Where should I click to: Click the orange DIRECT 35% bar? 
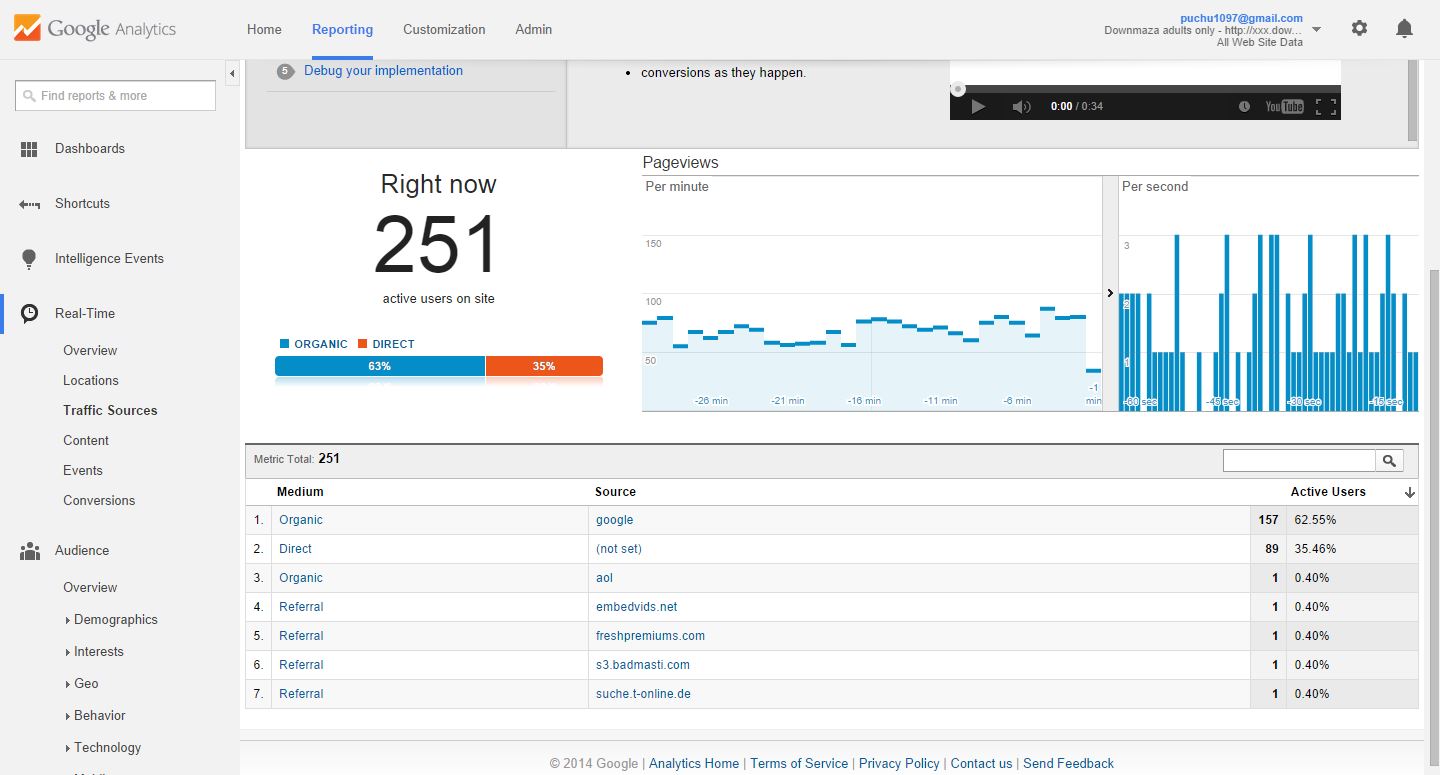pyautogui.click(x=544, y=366)
